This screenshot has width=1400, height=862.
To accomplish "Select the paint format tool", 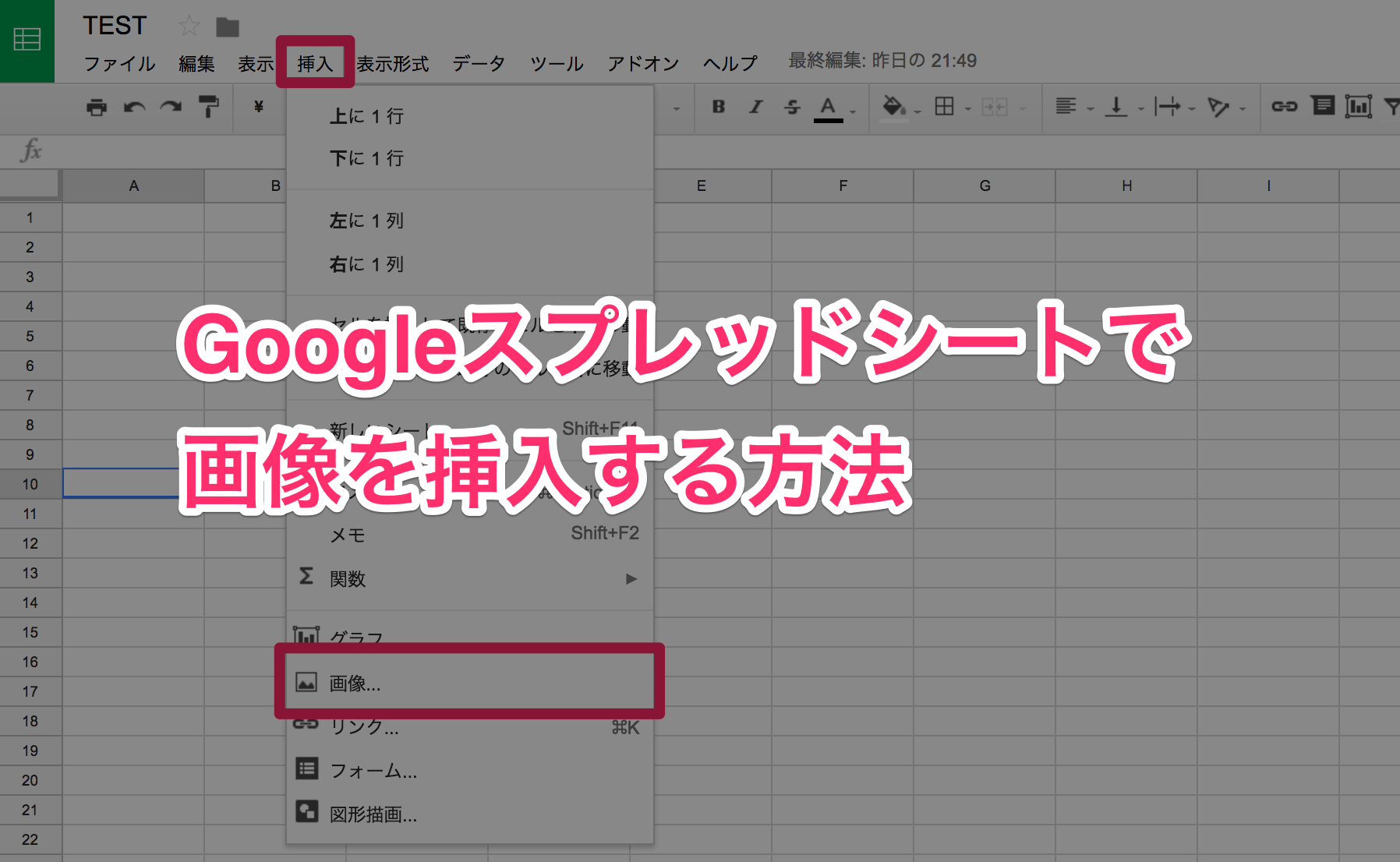I will point(208,107).
